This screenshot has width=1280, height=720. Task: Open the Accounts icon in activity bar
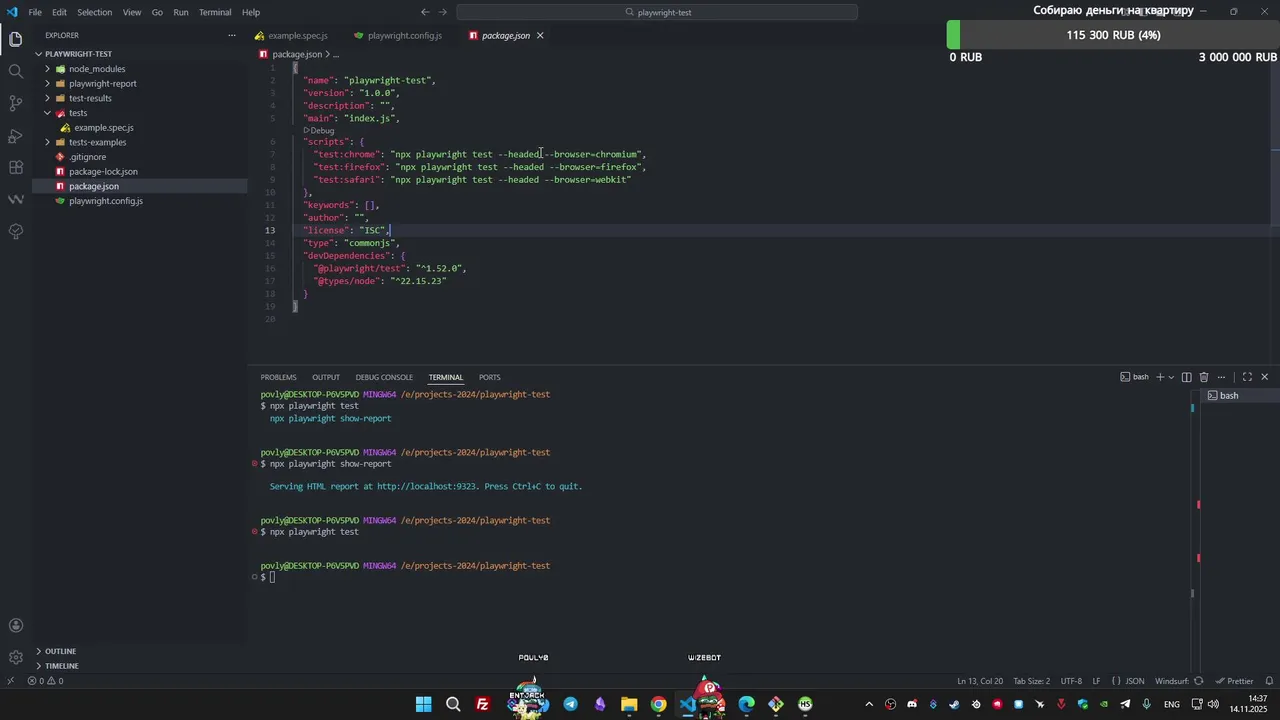15,626
